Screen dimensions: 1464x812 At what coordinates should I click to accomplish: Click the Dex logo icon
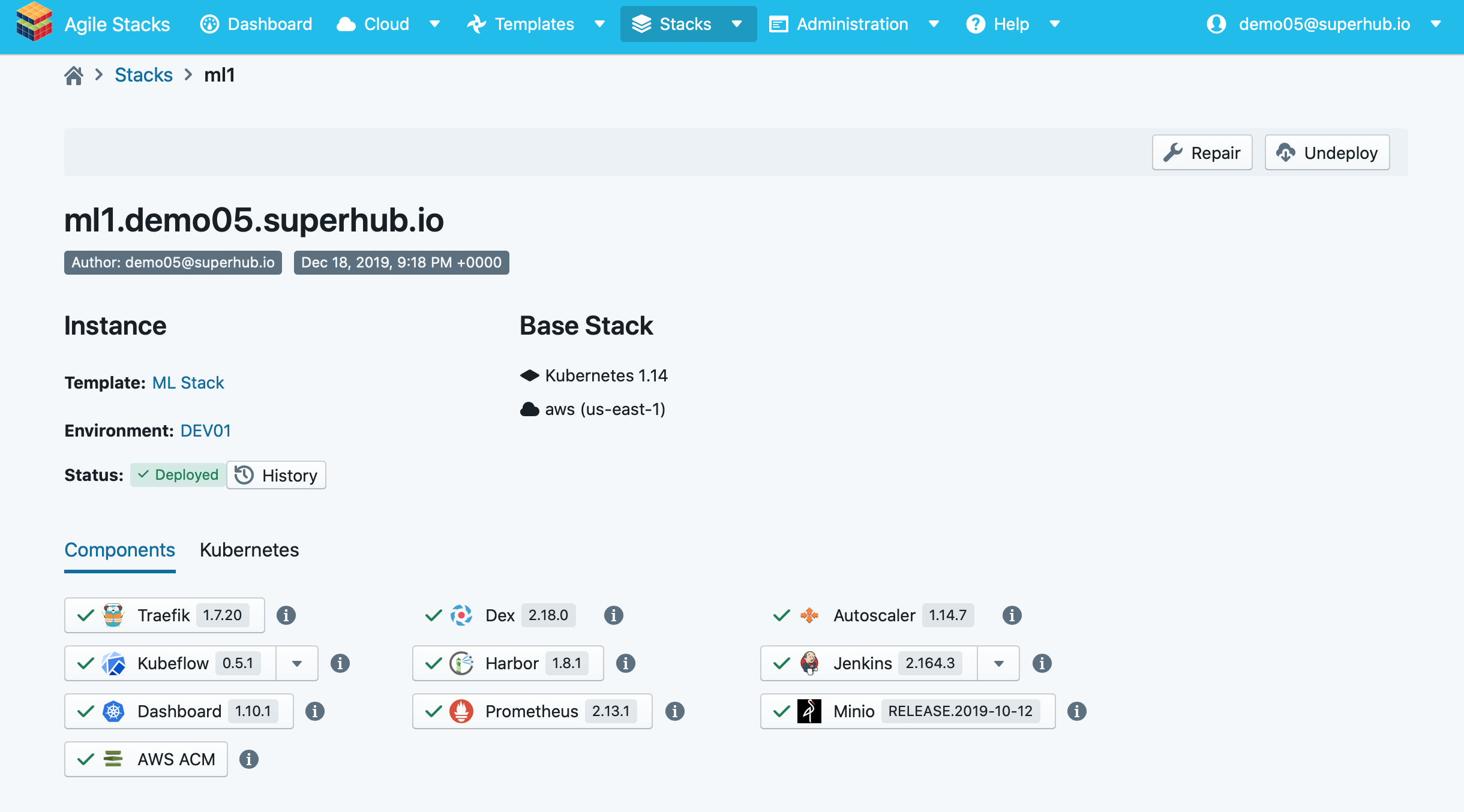point(461,615)
